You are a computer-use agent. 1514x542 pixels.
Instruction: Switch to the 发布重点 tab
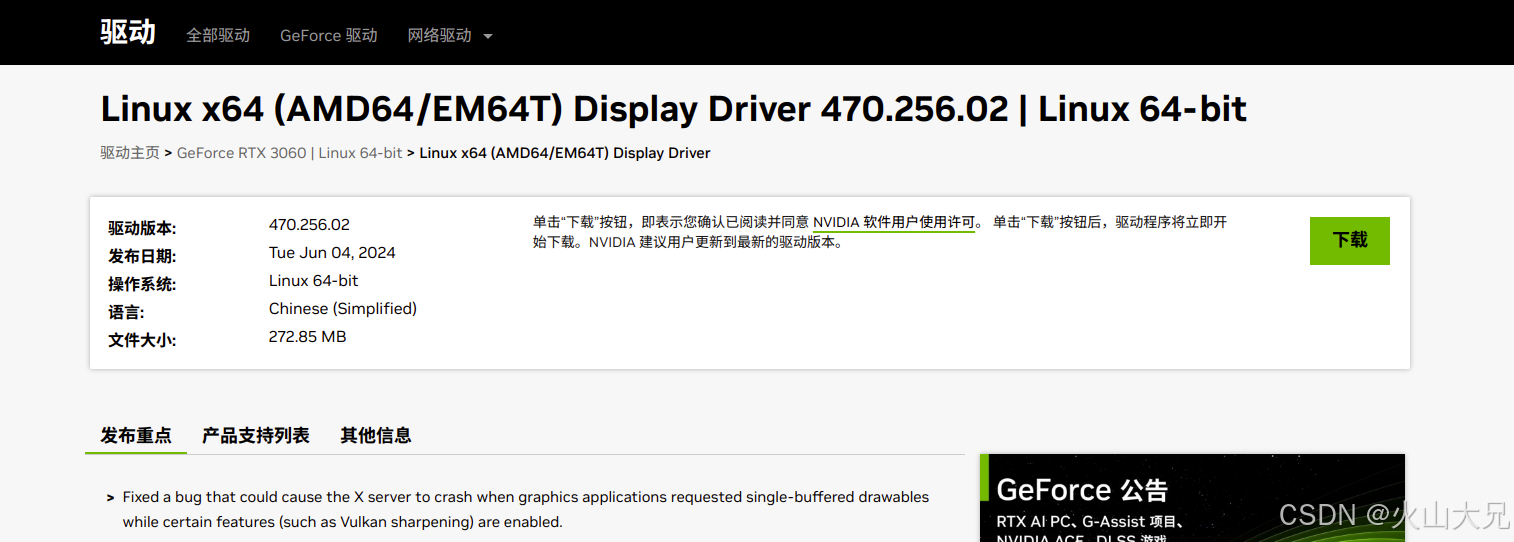[x=136, y=435]
